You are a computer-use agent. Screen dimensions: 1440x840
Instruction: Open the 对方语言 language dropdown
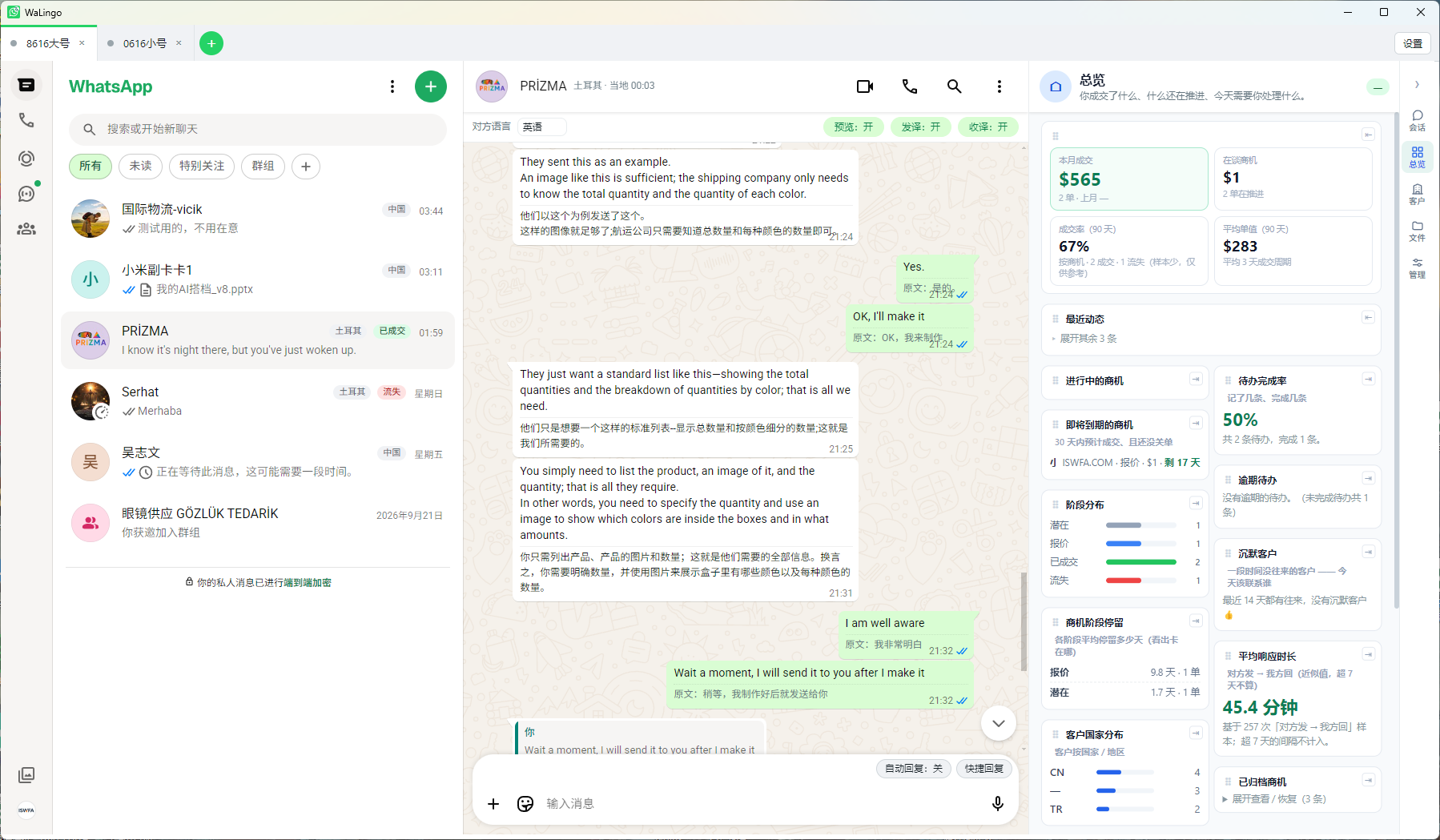[x=542, y=127]
